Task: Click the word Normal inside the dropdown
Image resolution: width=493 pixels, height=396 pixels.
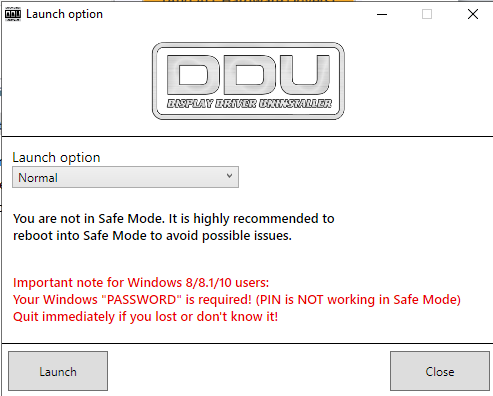Action: pos(38,178)
